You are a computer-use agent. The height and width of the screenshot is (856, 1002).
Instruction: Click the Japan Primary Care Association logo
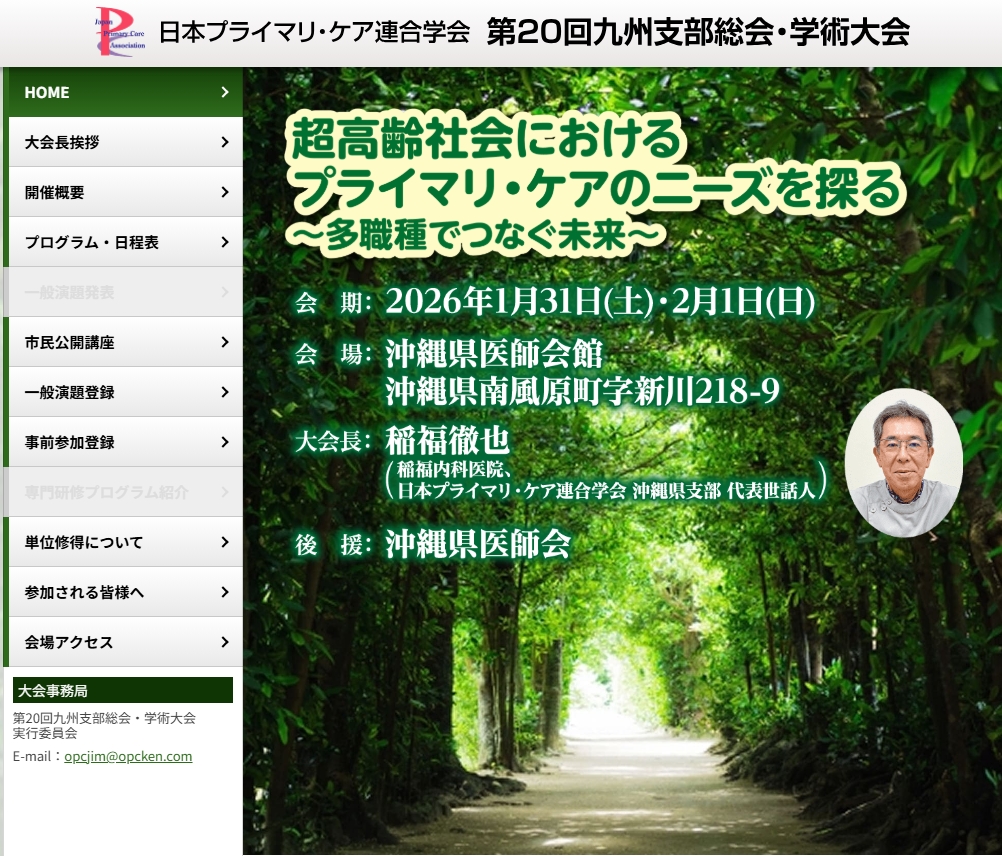click(119, 32)
